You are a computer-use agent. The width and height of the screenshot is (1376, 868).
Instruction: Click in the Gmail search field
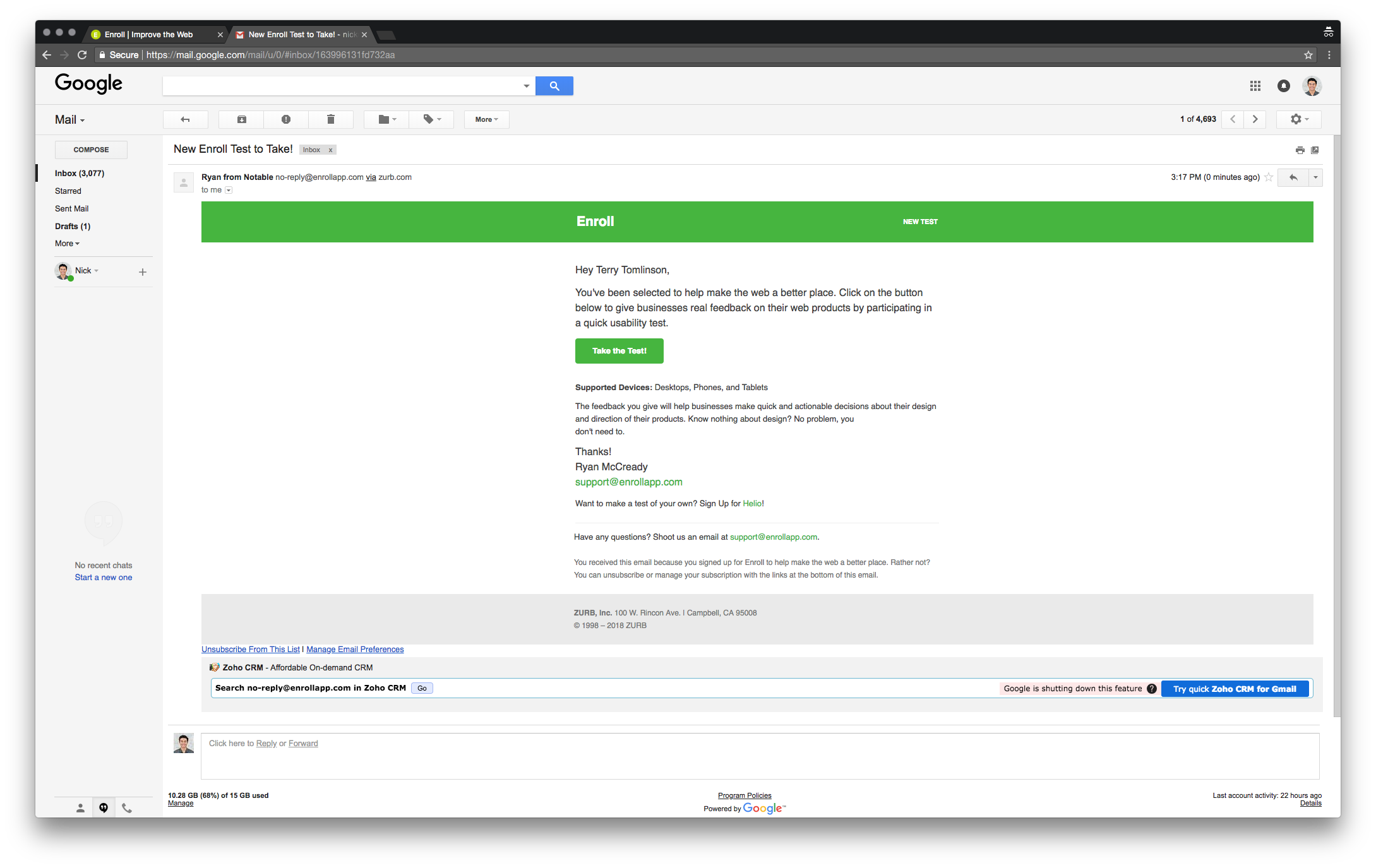[x=341, y=86]
